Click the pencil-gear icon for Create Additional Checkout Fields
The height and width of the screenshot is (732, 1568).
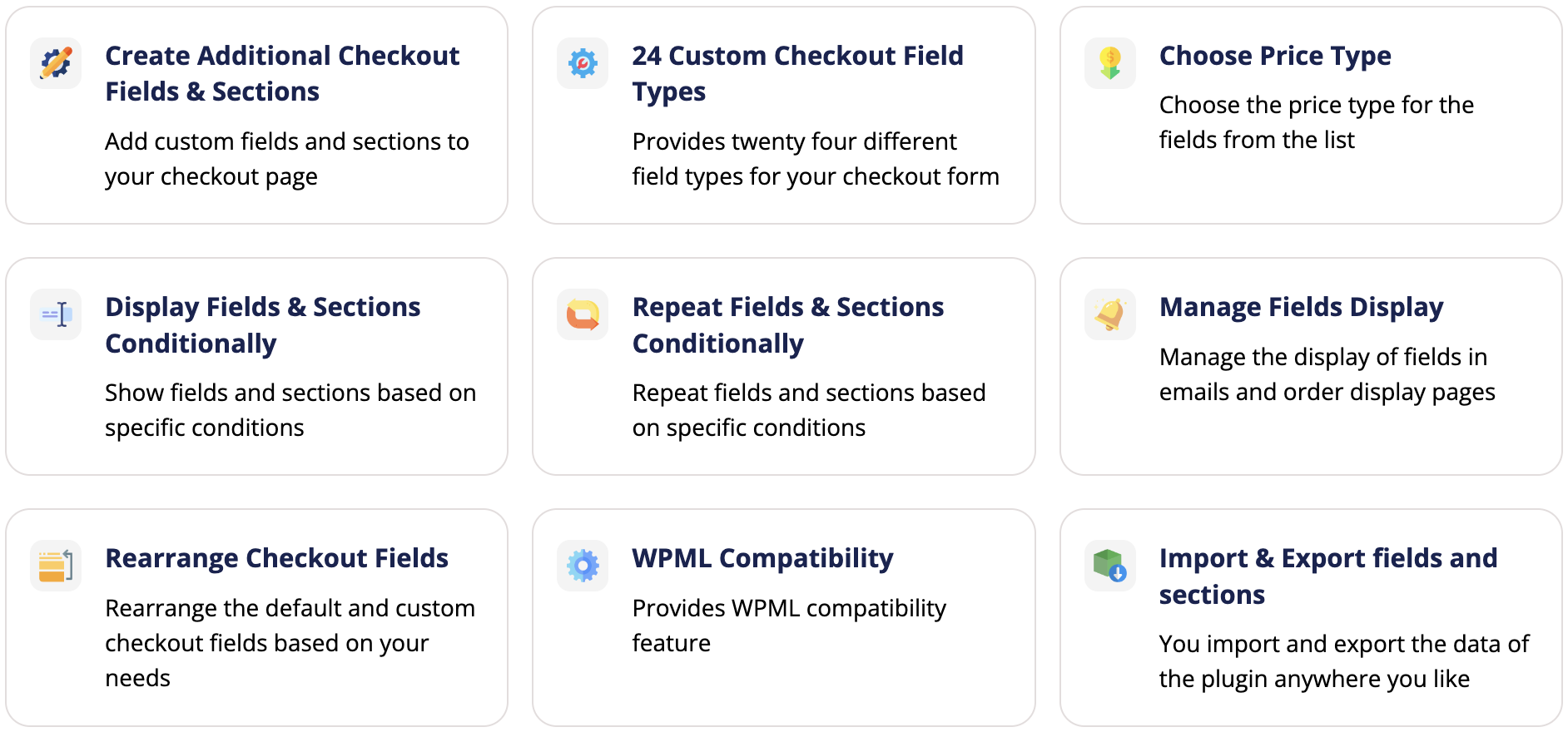point(56,63)
